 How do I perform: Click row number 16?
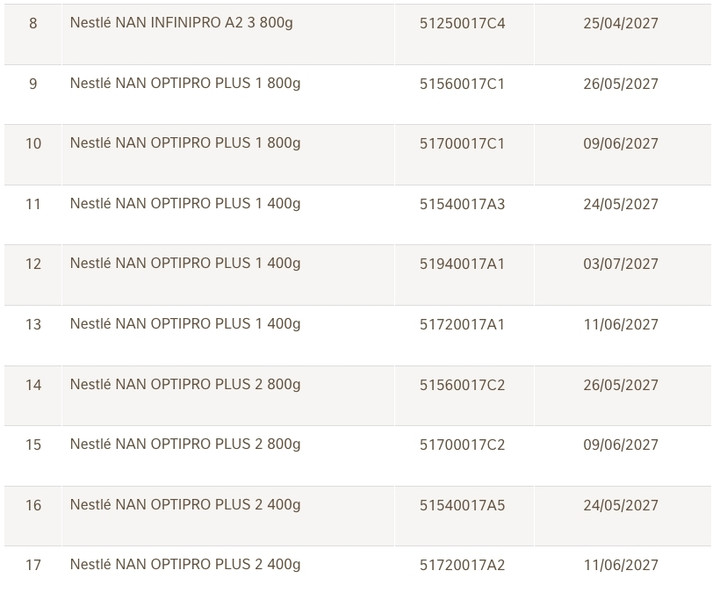tap(33, 506)
